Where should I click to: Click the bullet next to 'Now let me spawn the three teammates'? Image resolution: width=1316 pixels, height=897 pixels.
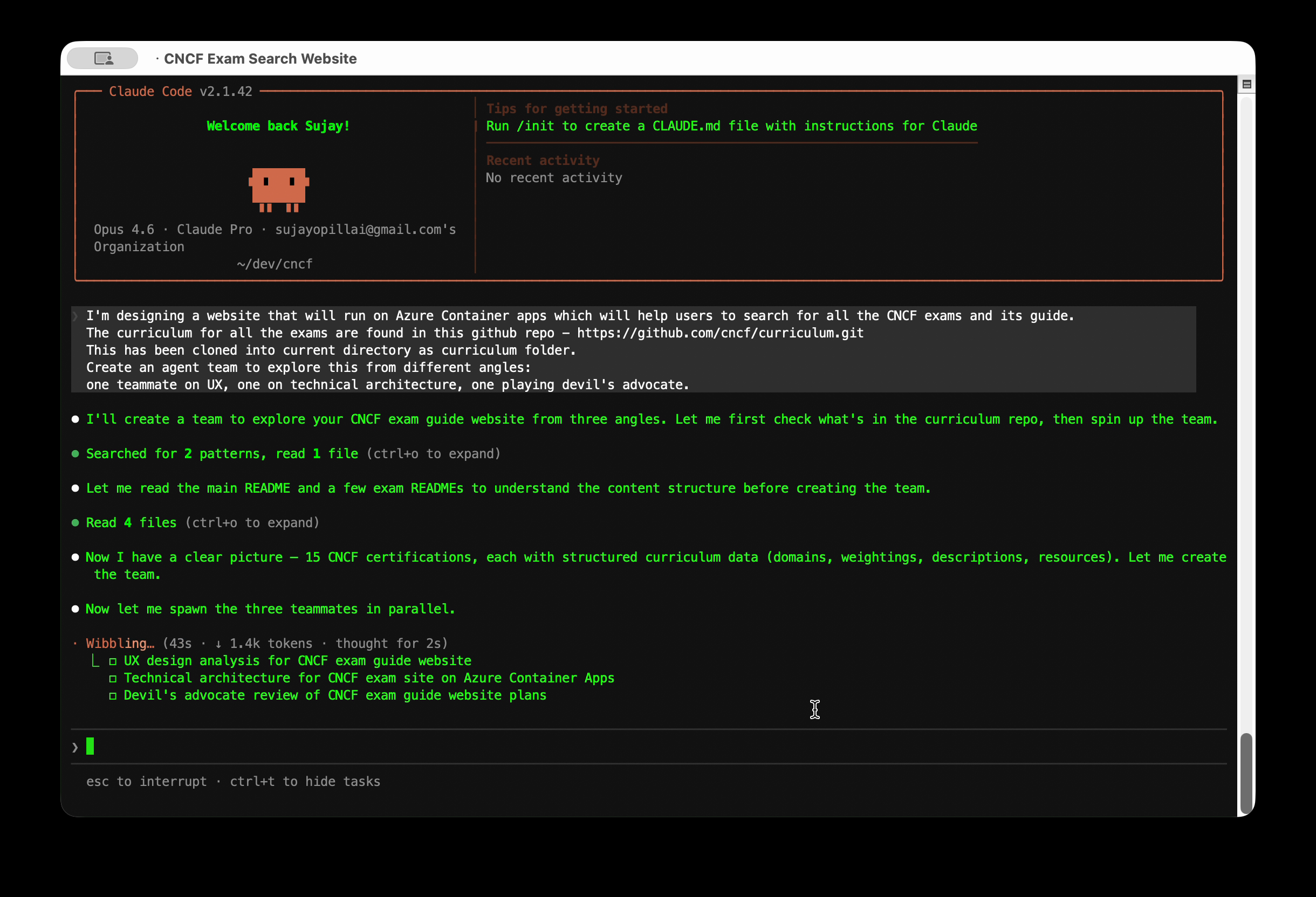[x=76, y=609]
